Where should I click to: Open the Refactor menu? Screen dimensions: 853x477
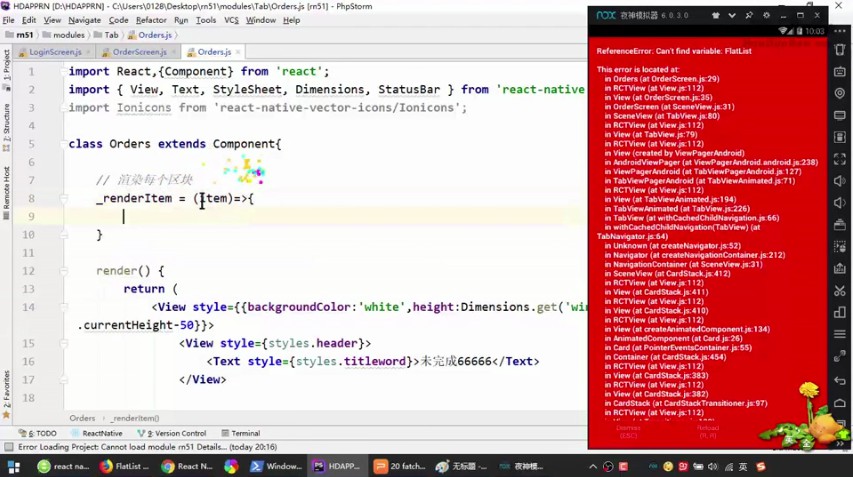pos(151,20)
